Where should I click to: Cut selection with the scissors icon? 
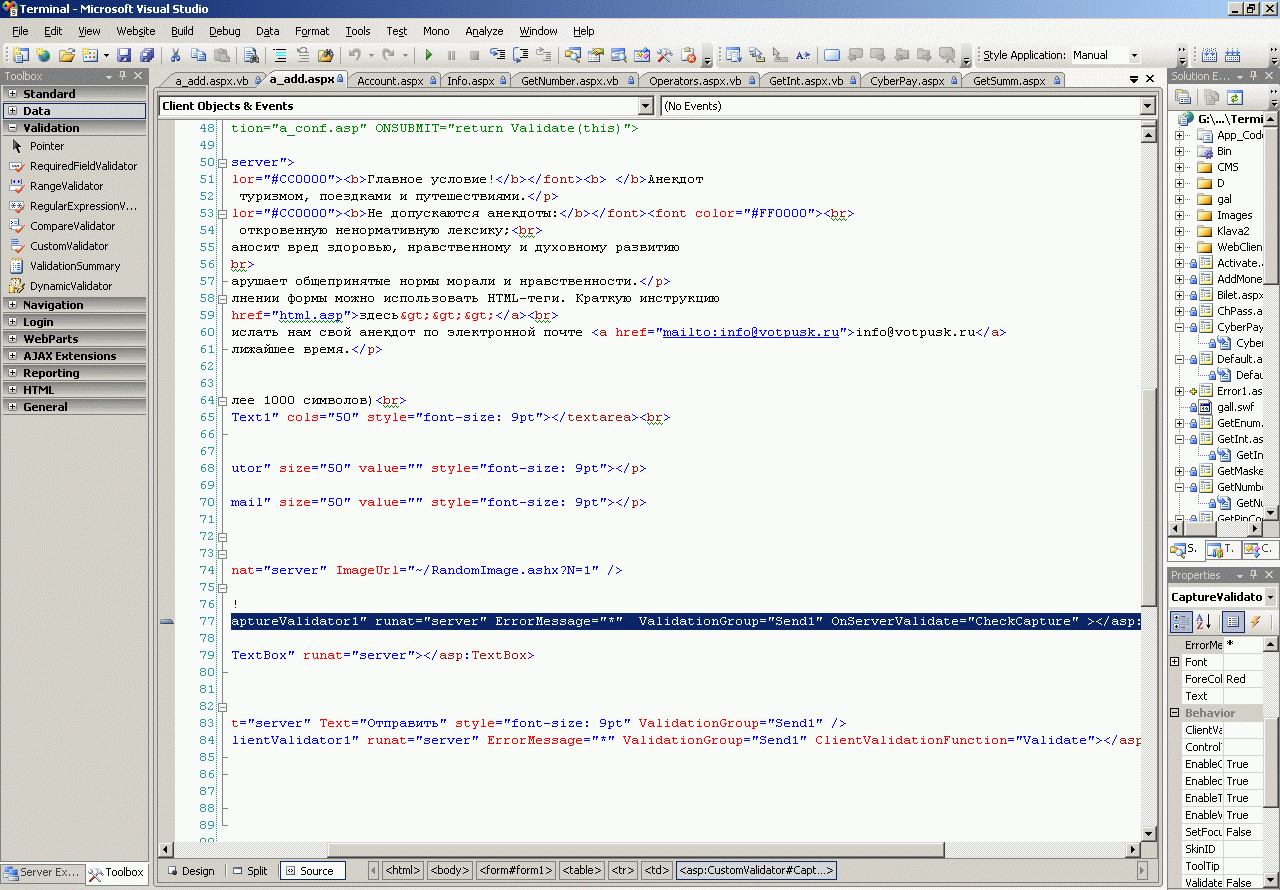[176, 56]
